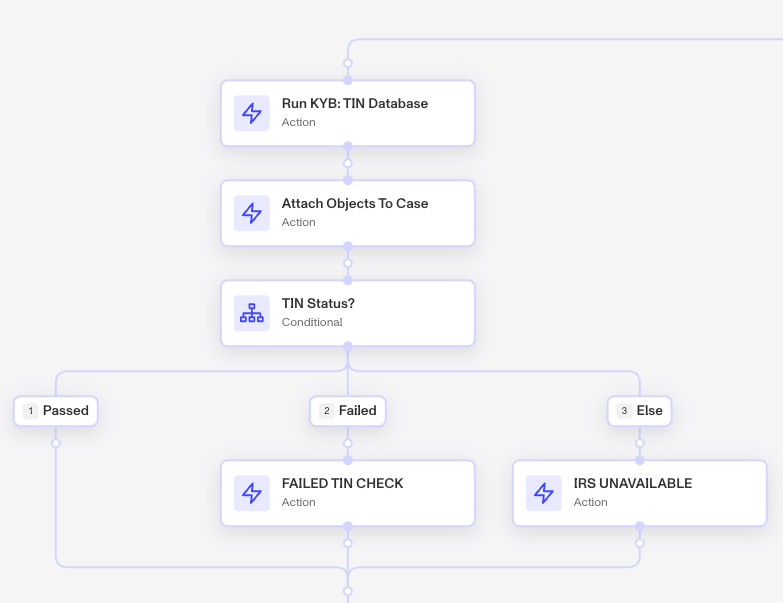Screen dimensions: 783x603
Task: Select the Failed branch label
Action: (x=348, y=411)
